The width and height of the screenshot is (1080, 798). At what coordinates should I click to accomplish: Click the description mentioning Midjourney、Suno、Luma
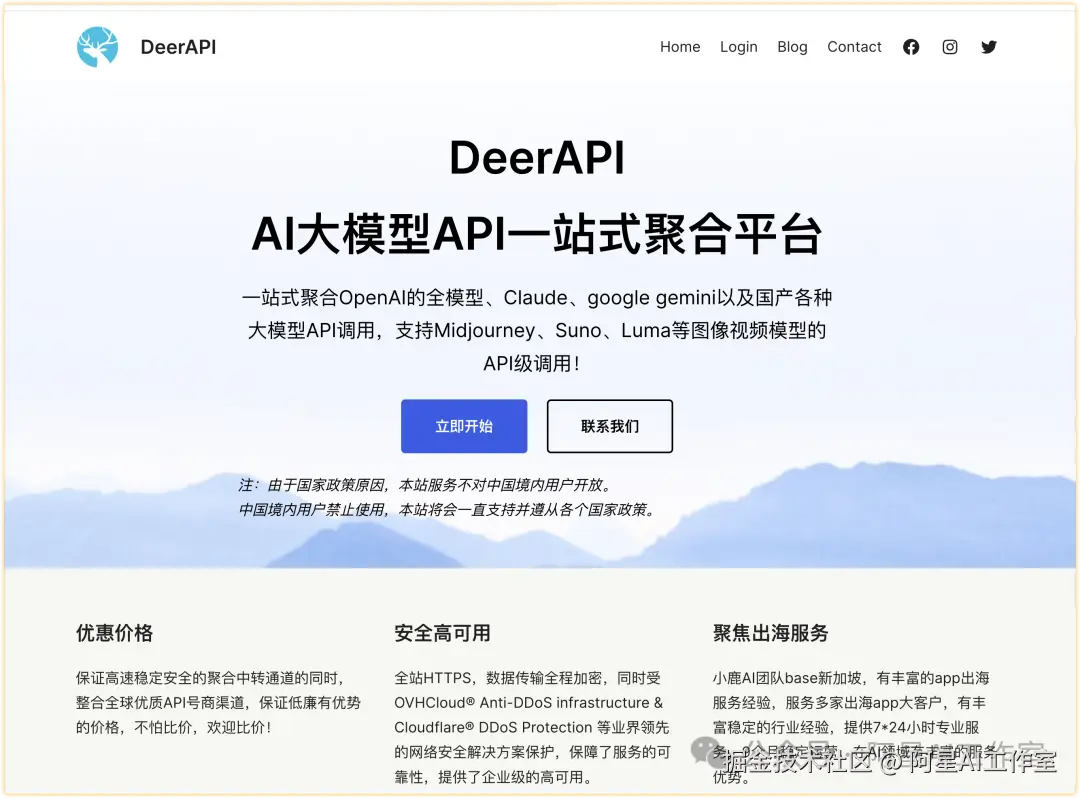(537, 330)
